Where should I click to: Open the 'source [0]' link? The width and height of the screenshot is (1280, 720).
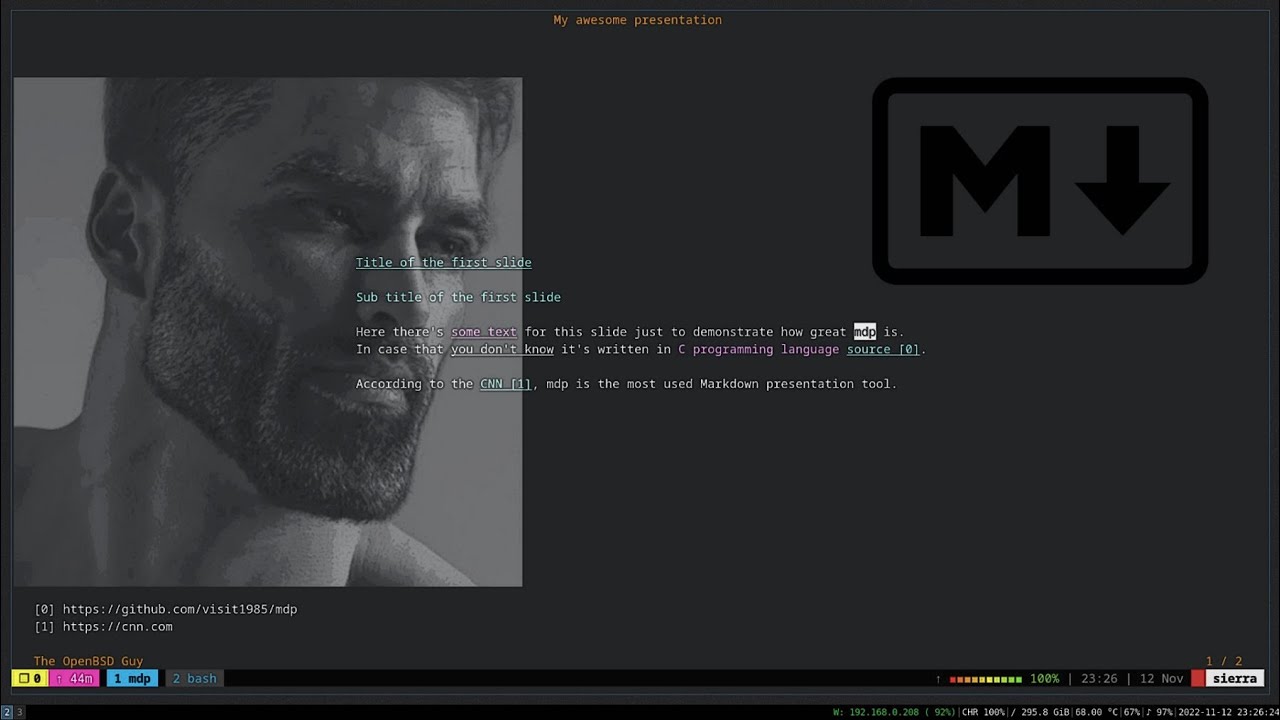[x=883, y=350]
